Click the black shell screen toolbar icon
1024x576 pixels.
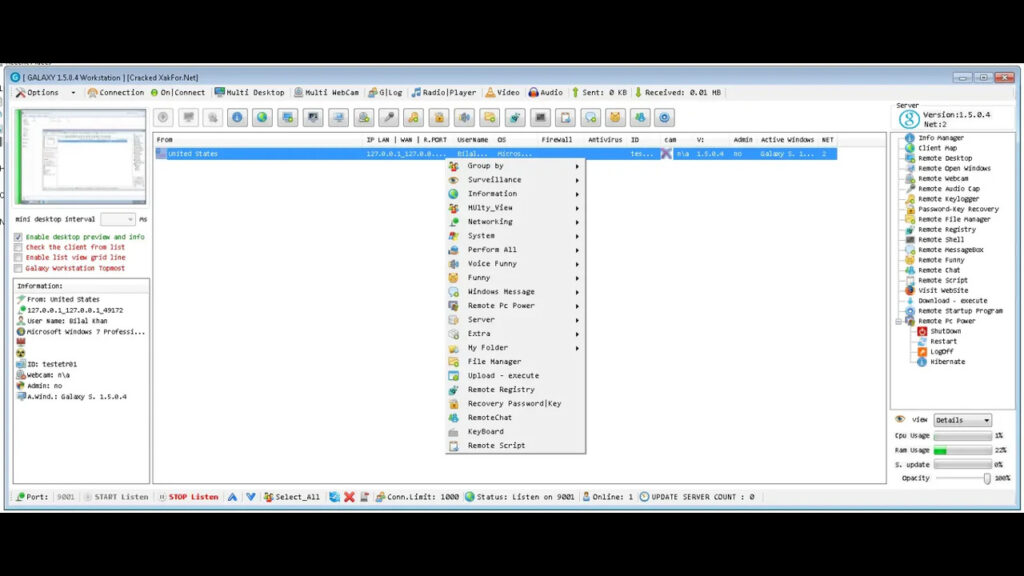[540, 118]
